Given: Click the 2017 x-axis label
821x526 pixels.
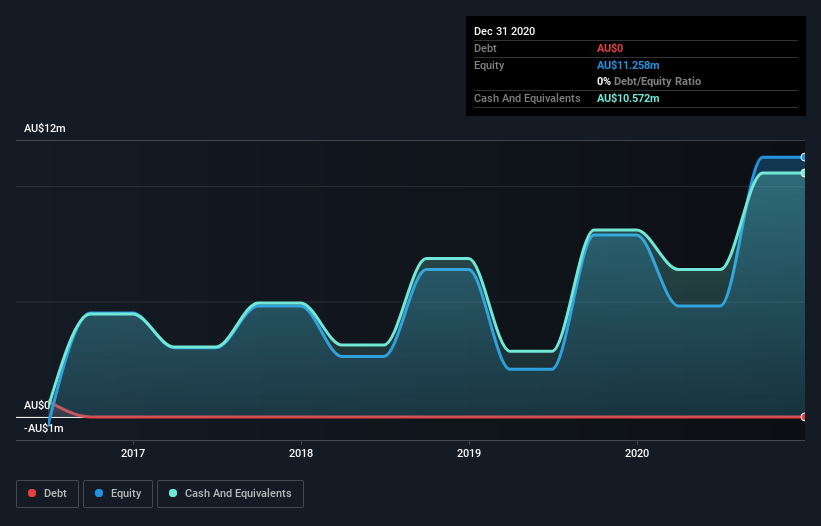Looking at the screenshot, I should (x=133, y=453).
